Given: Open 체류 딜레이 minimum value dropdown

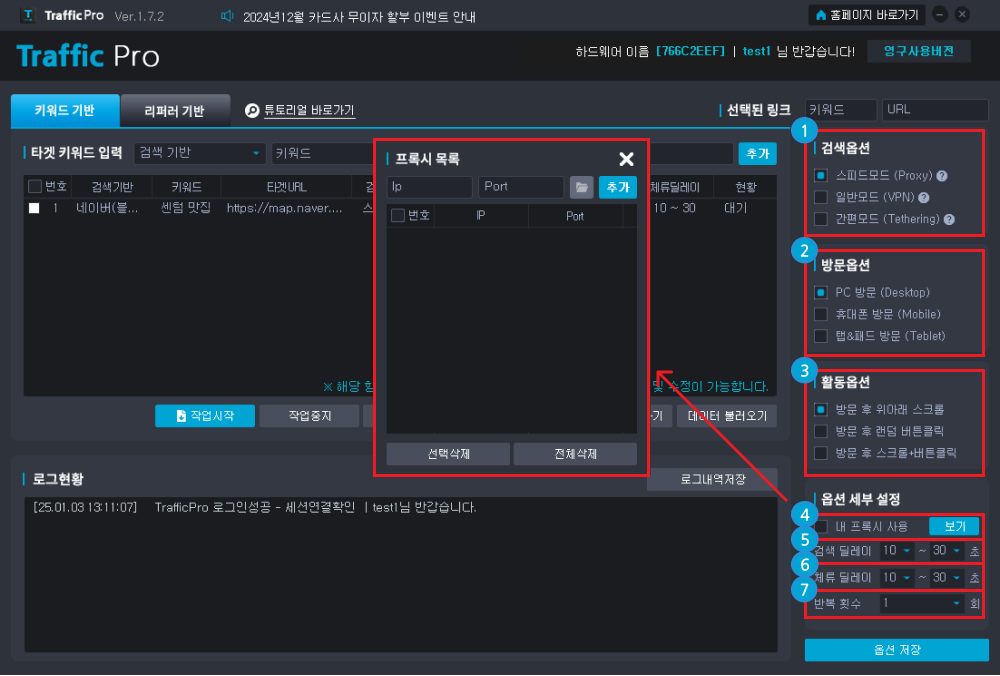Looking at the screenshot, I should 897,578.
